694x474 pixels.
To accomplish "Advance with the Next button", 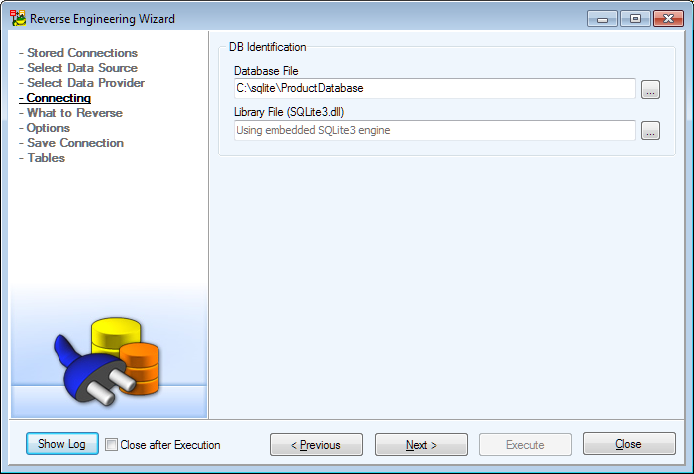I will (x=421, y=444).
